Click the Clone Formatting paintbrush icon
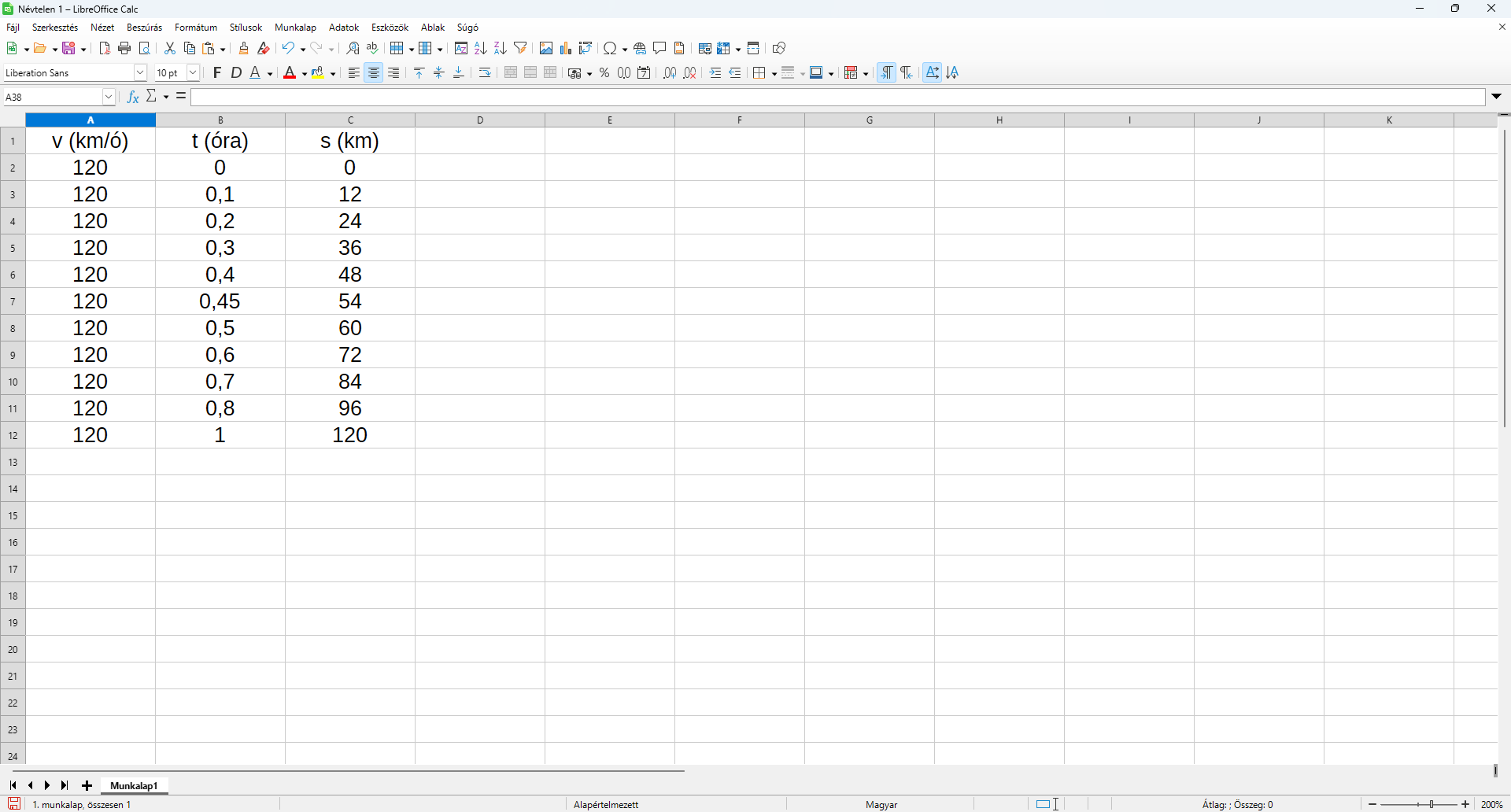The image size is (1511, 812). tap(244, 49)
